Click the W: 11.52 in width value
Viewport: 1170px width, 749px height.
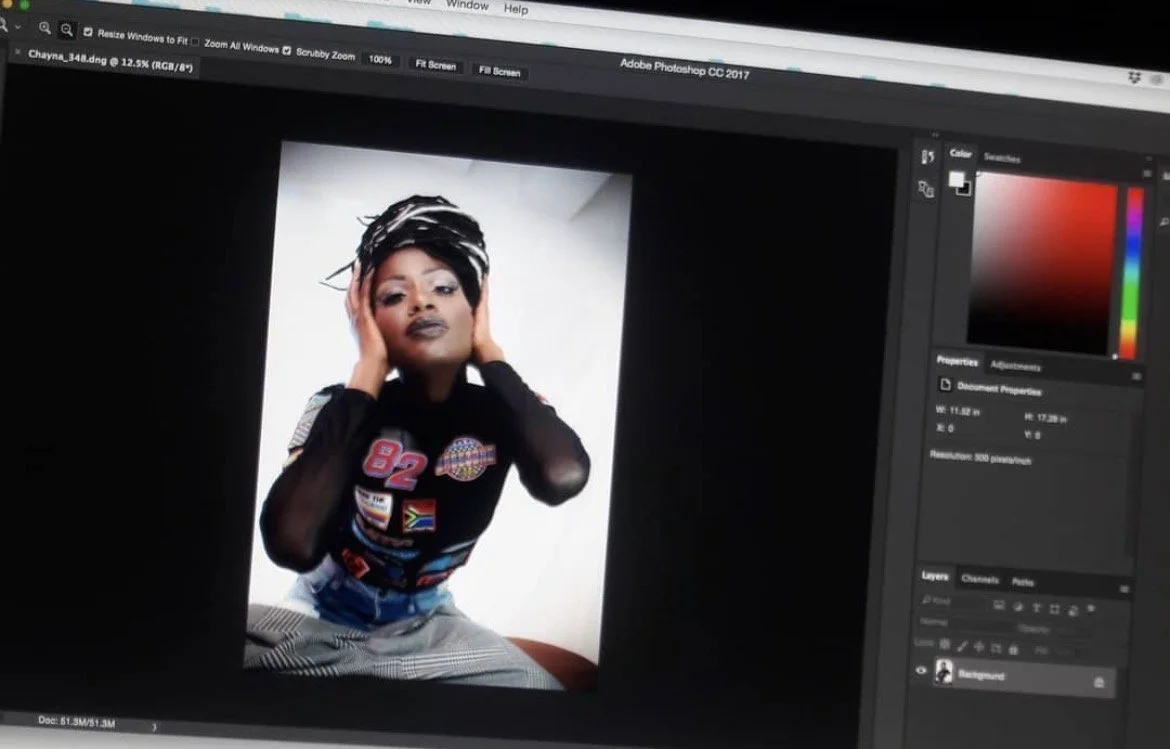[x=958, y=411]
